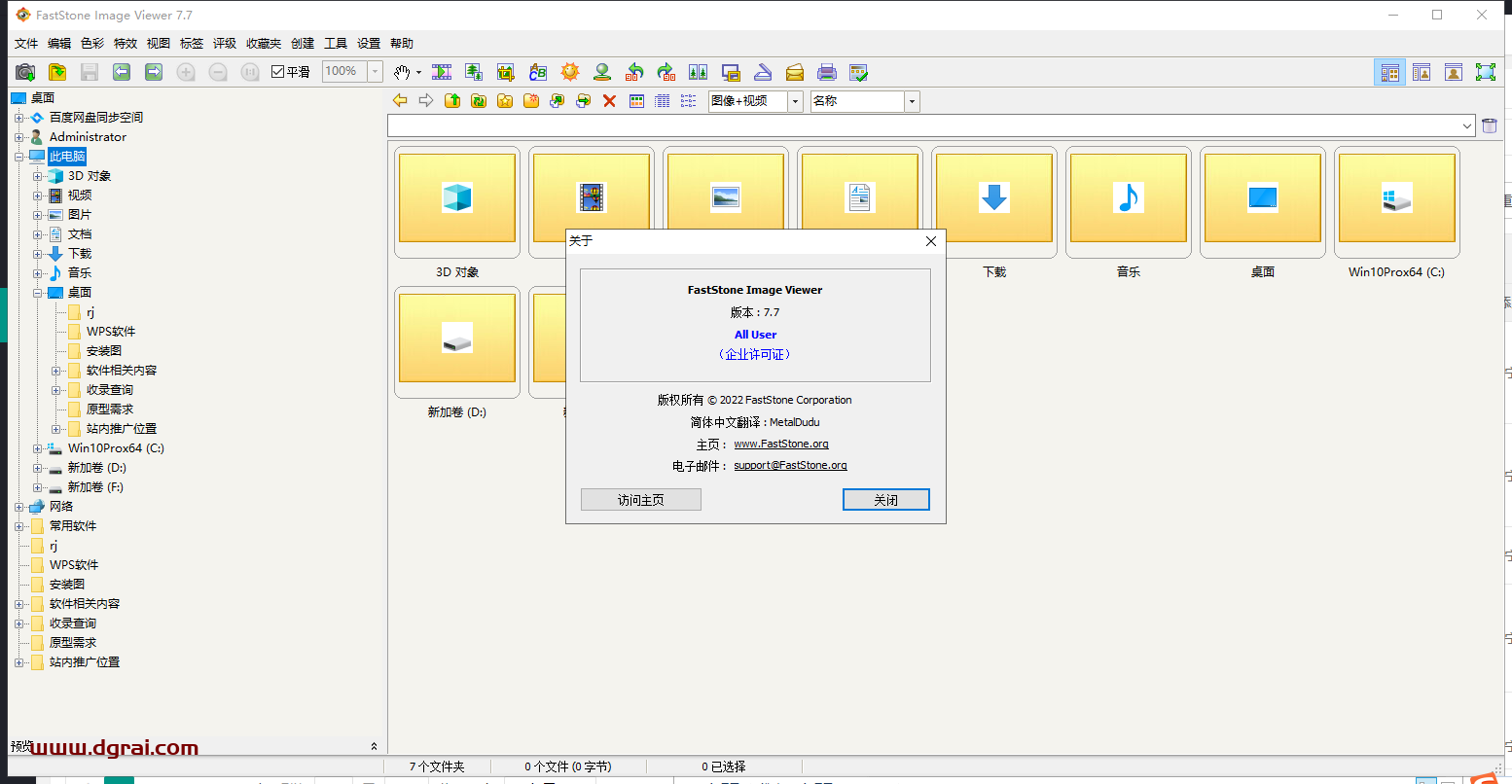
Task: Click the 关闭 button in About dialog
Action: click(886, 500)
